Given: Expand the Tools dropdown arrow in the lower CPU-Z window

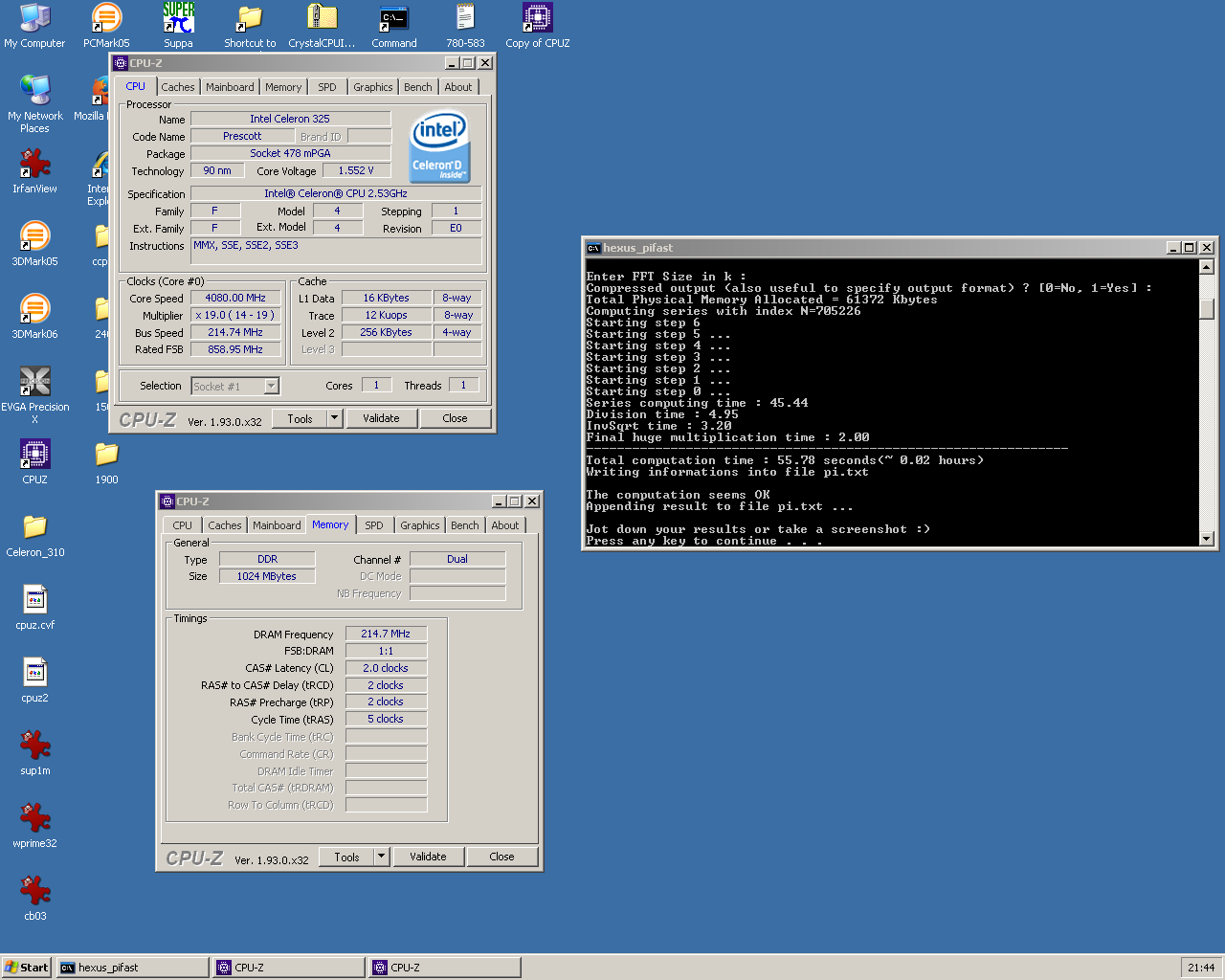Looking at the screenshot, I should [381, 857].
